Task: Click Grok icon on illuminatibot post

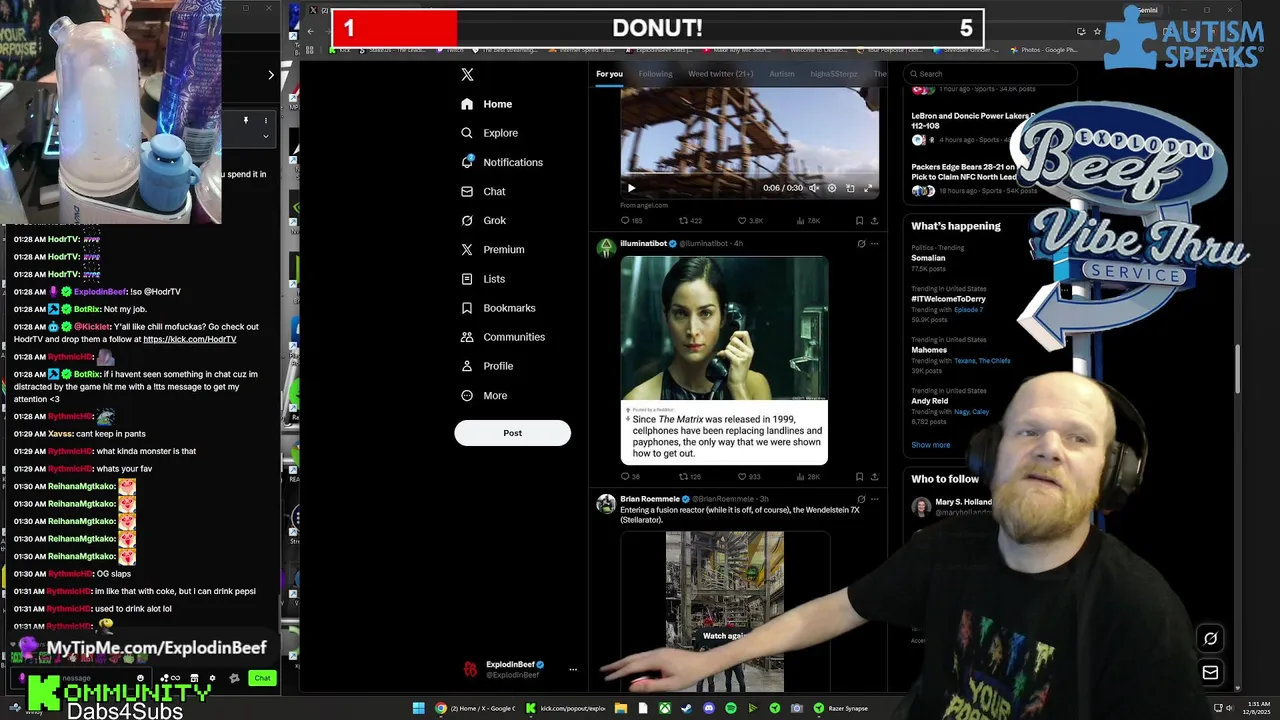Action: pyautogui.click(x=861, y=243)
